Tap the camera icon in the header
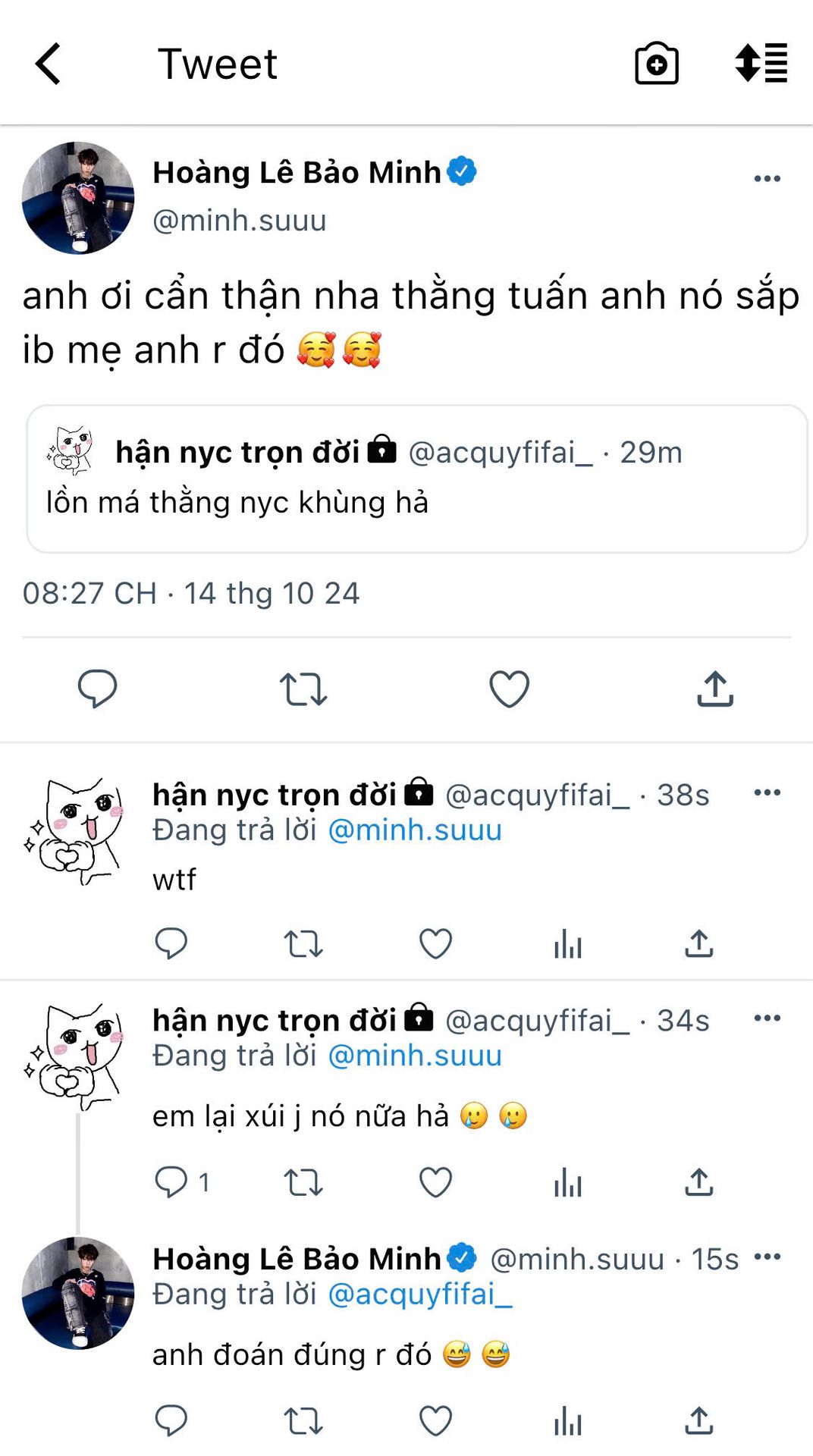 [x=656, y=64]
